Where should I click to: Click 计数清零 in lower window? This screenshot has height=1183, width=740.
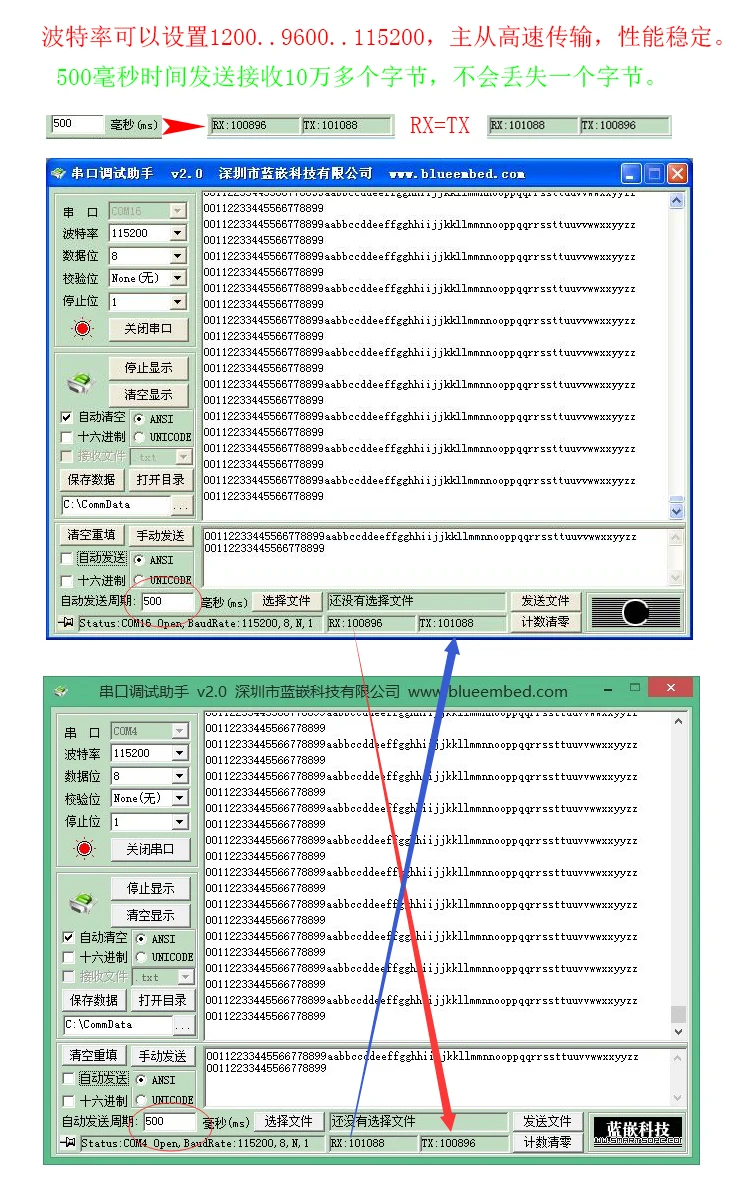click(x=548, y=1143)
